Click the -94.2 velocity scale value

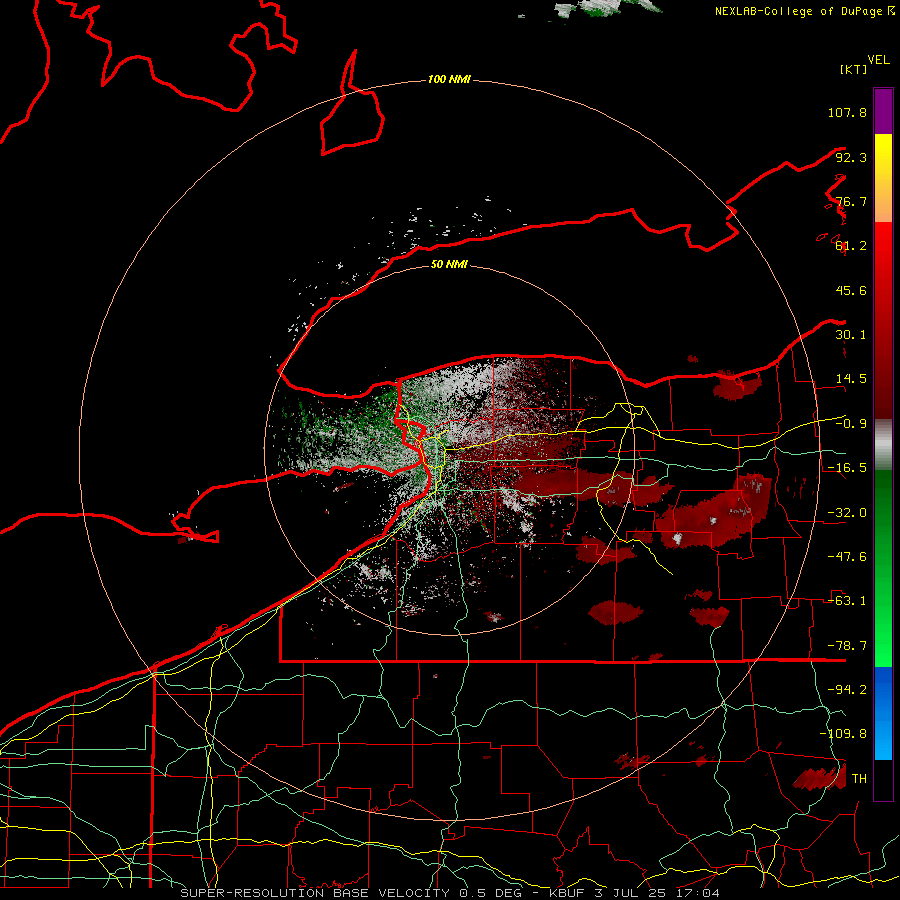(x=847, y=690)
